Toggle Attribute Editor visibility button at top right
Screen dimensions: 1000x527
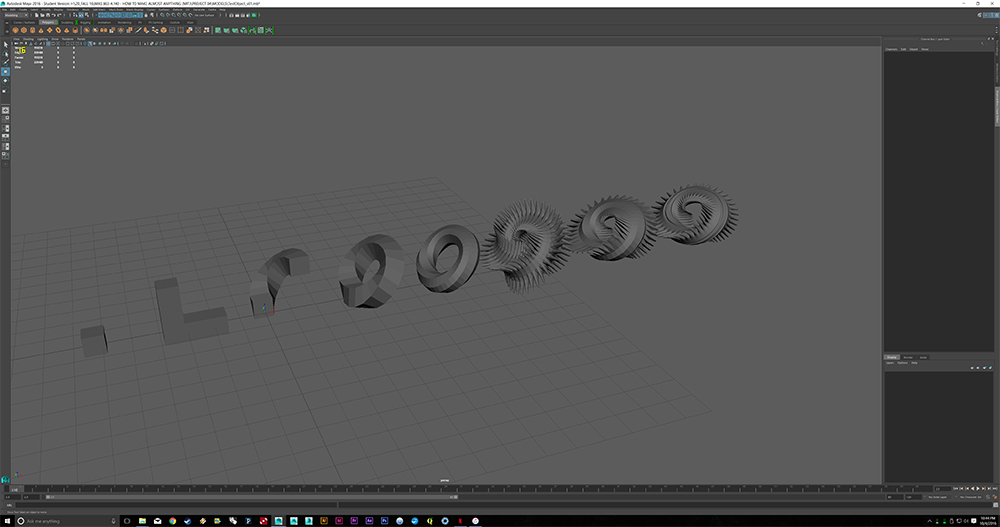coord(986,15)
